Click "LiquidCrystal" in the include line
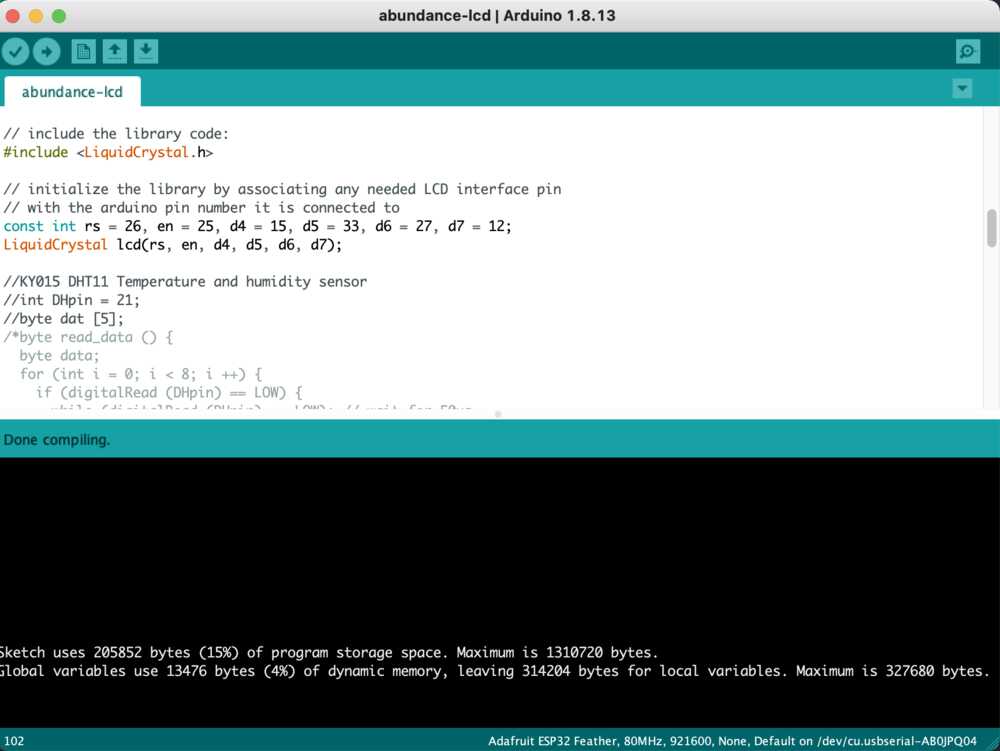 coord(136,152)
